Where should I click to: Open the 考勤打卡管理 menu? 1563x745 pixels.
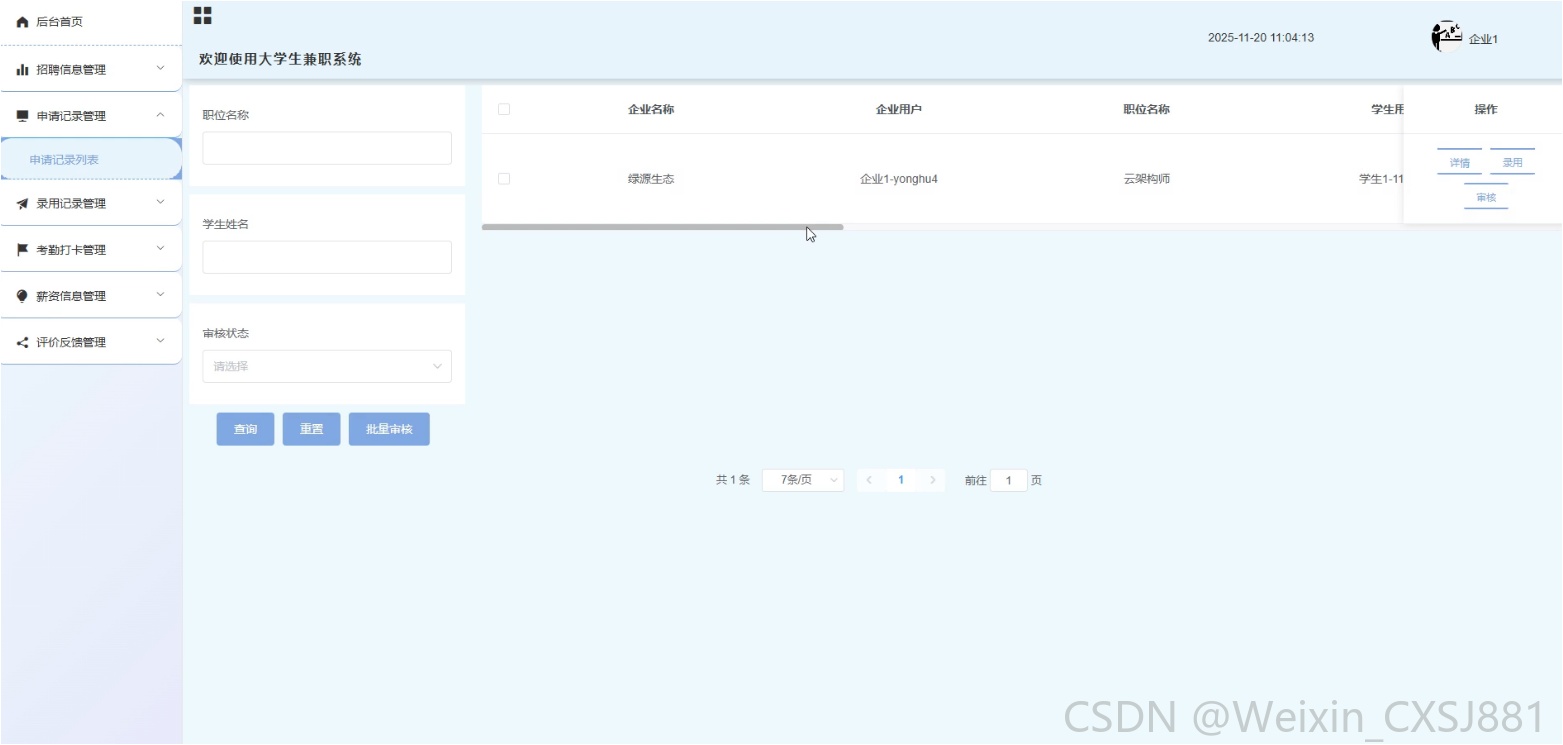[91, 250]
